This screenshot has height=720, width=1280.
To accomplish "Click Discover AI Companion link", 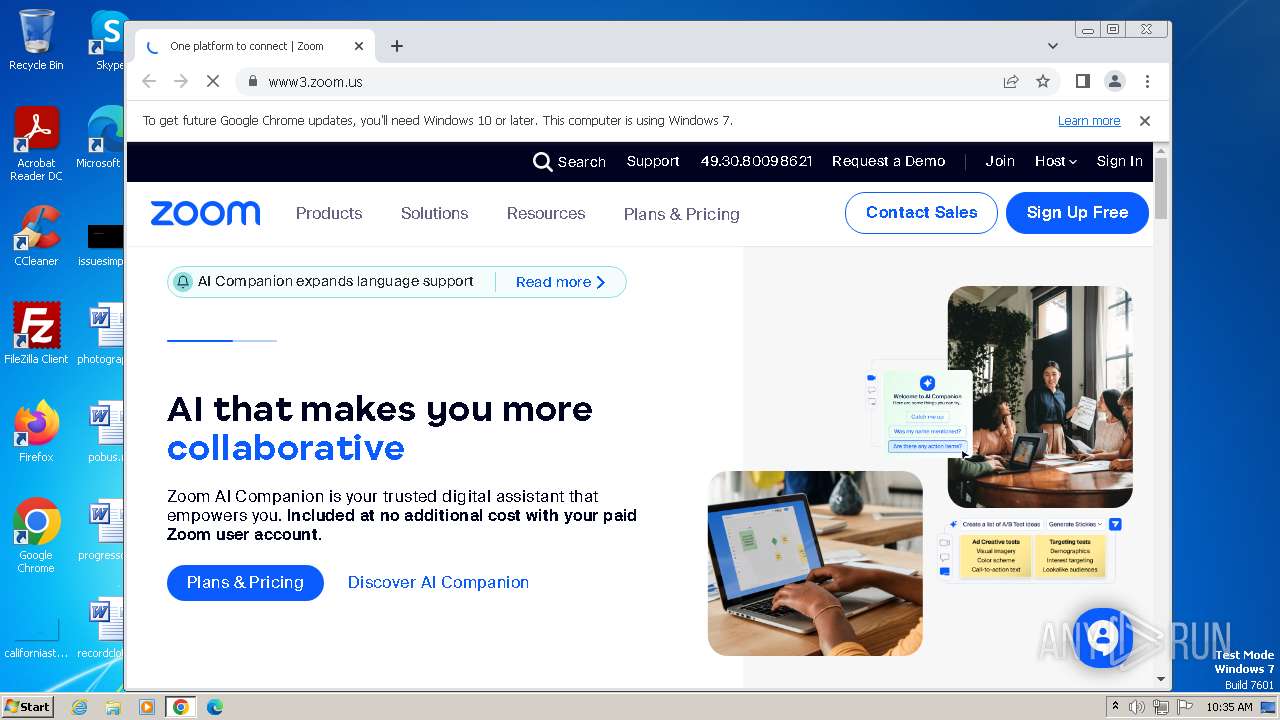I will [x=438, y=582].
